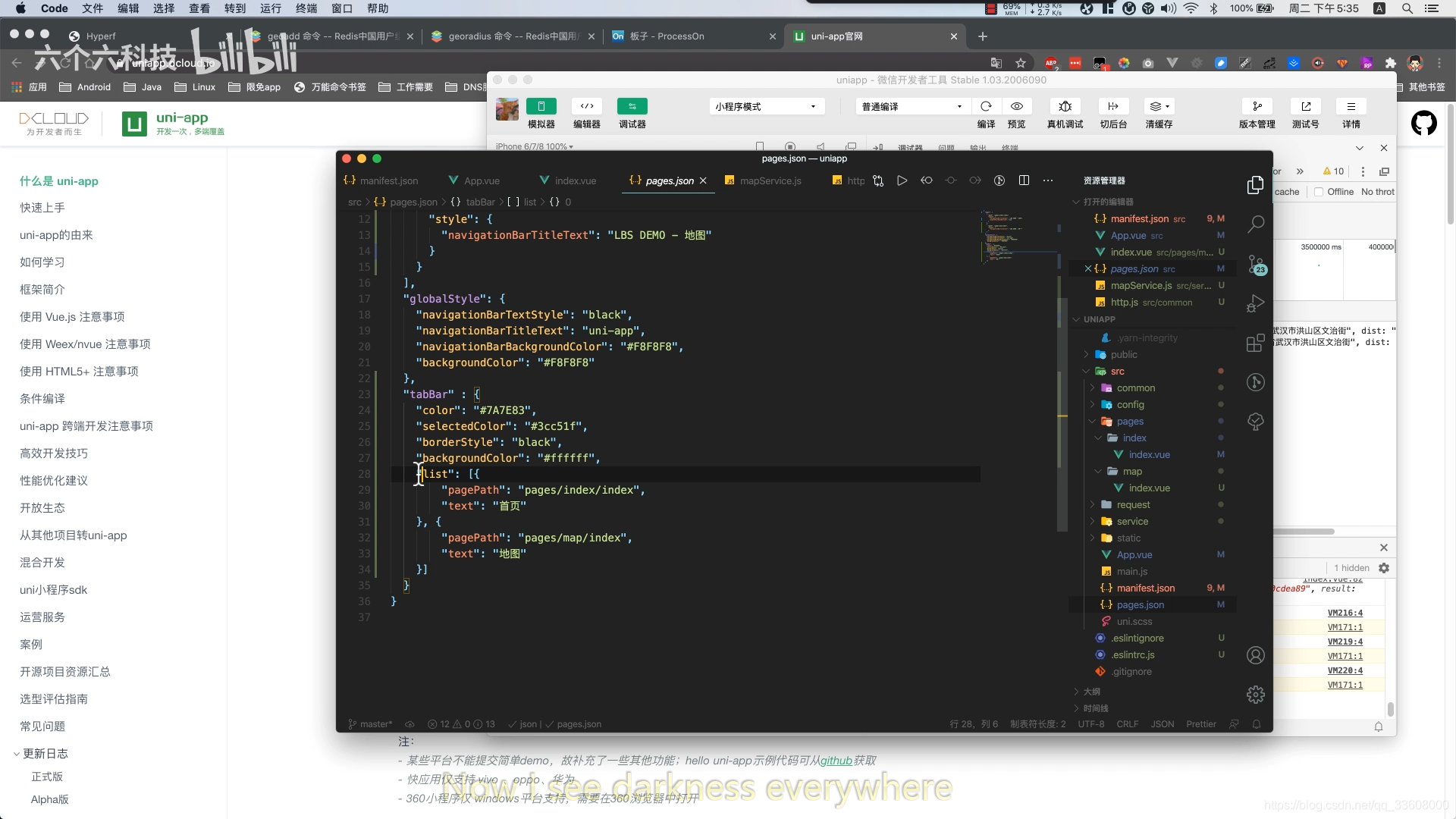The image size is (1456, 819).
Task: Open the Search view in activity bar
Action: point(1256,224)
